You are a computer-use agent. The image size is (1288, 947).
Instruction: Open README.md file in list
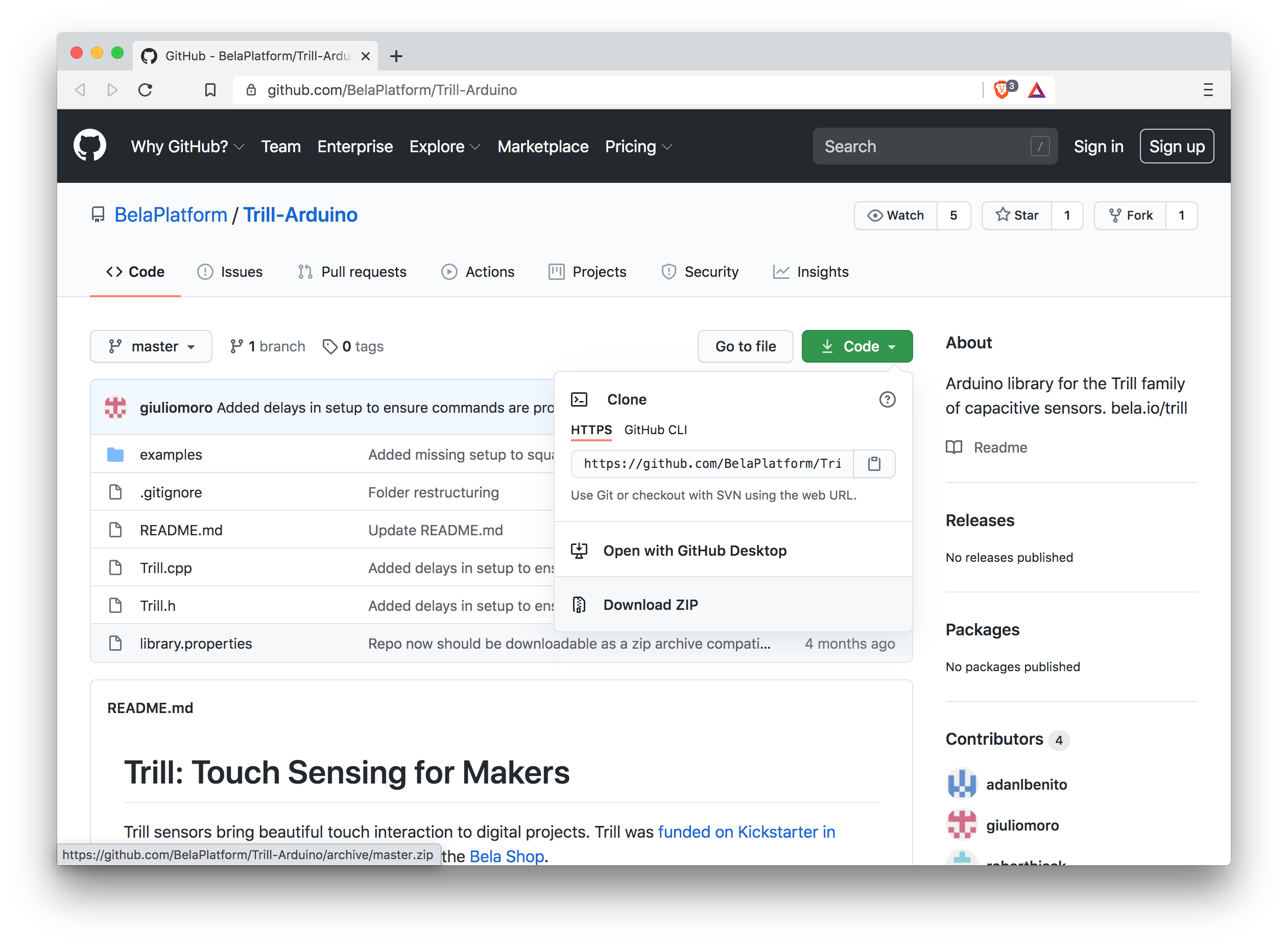pos(181,530)
